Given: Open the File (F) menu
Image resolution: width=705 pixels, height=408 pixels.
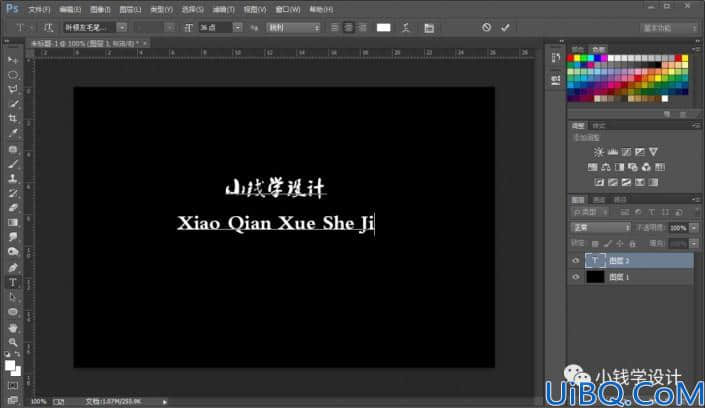Looking at the screenshot, I should click(x=40, y=9).
